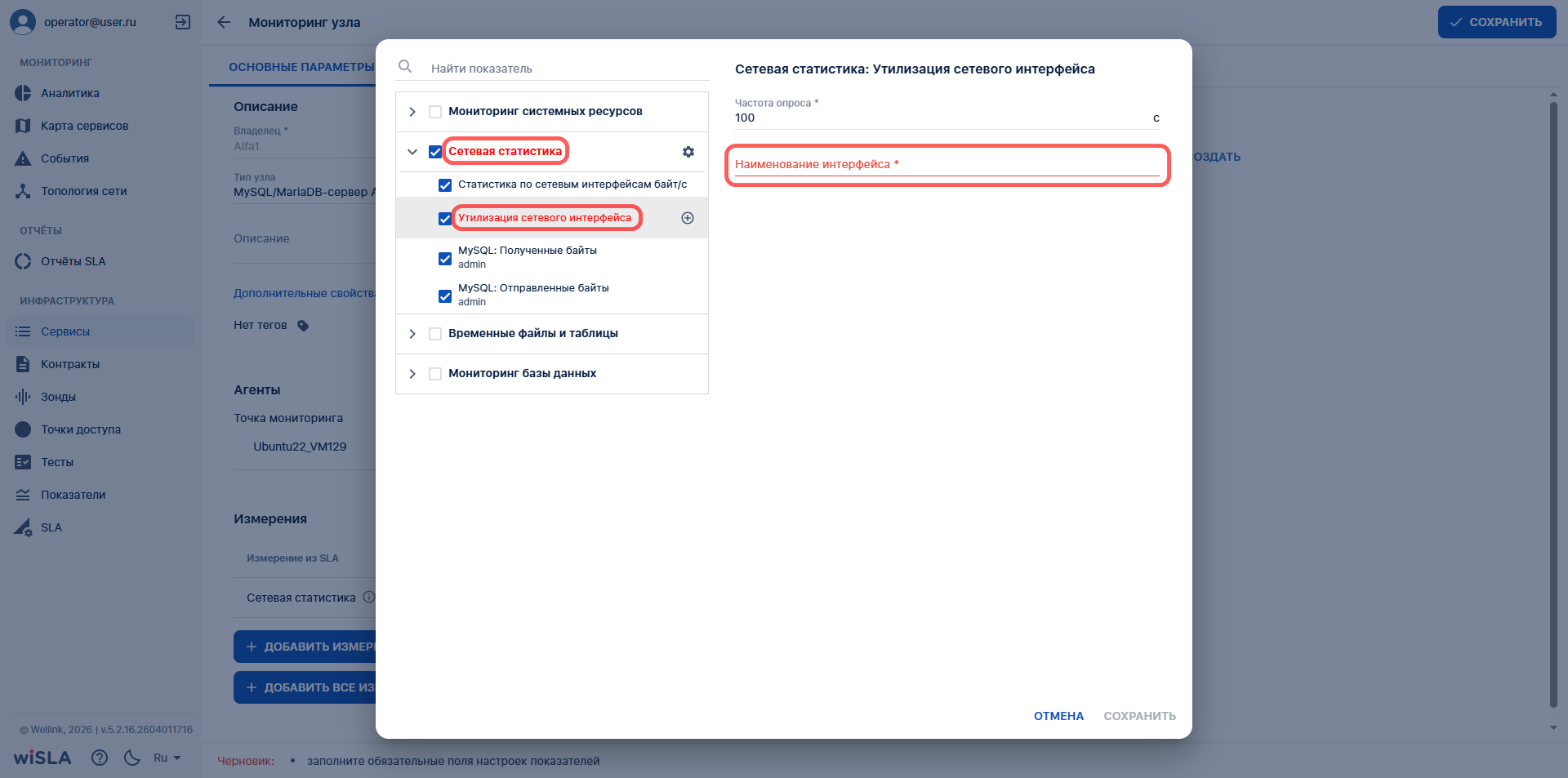Expand Мониторинг системных ресурсов group
Screen dimensions: 1568x778
pyautogui.click(x=412, y=112)
